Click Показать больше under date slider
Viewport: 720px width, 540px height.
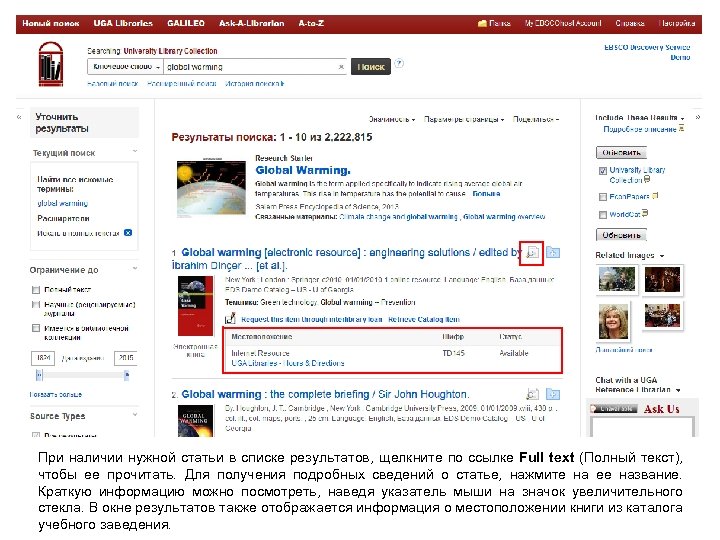56,394
